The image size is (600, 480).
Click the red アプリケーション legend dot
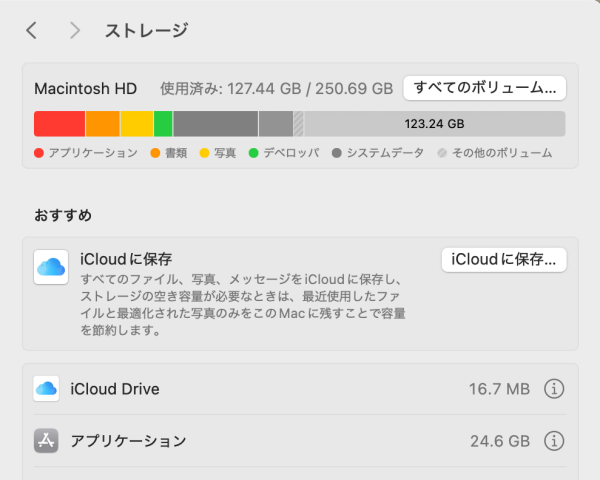point(39,153)
